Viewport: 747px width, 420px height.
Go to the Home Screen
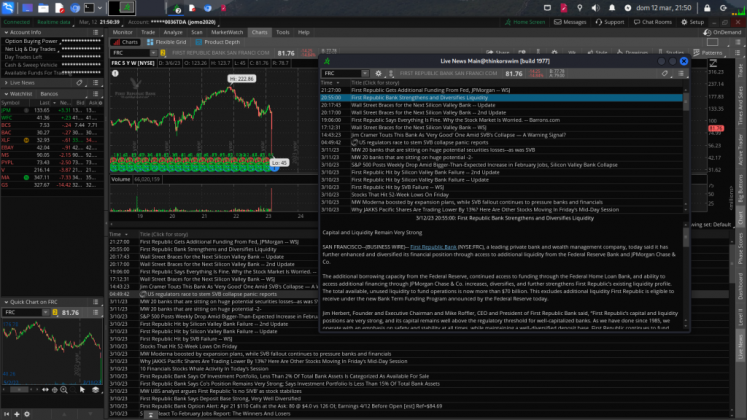pyautogui.click(x=525, y=22)
